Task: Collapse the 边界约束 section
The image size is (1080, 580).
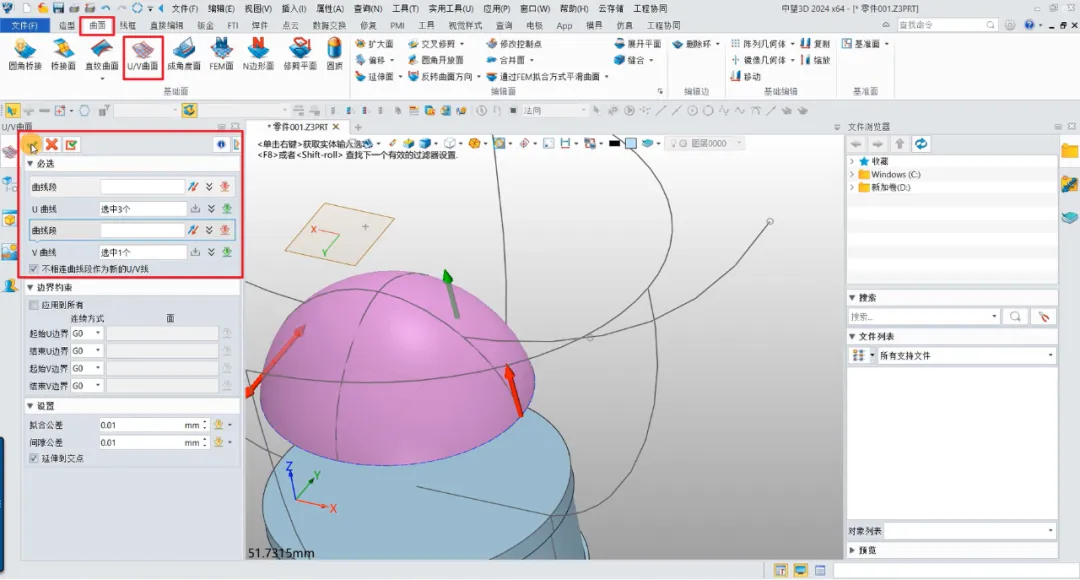Action: point(30,288)
